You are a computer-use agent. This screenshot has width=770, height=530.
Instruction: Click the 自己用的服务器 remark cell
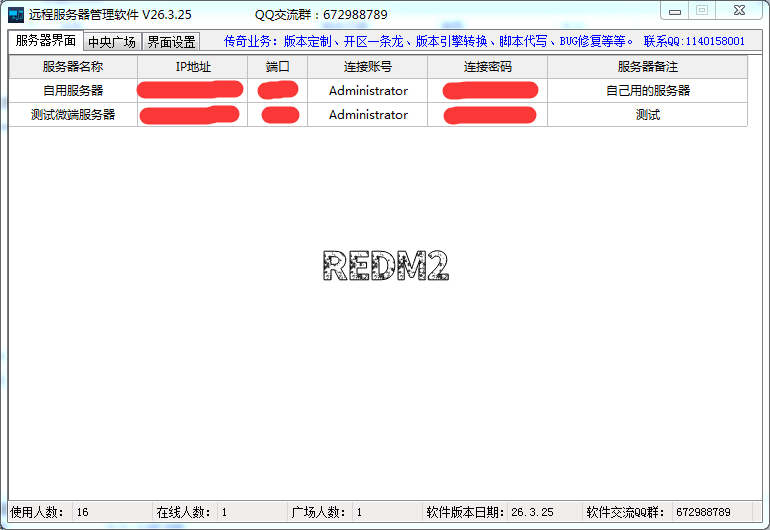click(x=647, y=91)
